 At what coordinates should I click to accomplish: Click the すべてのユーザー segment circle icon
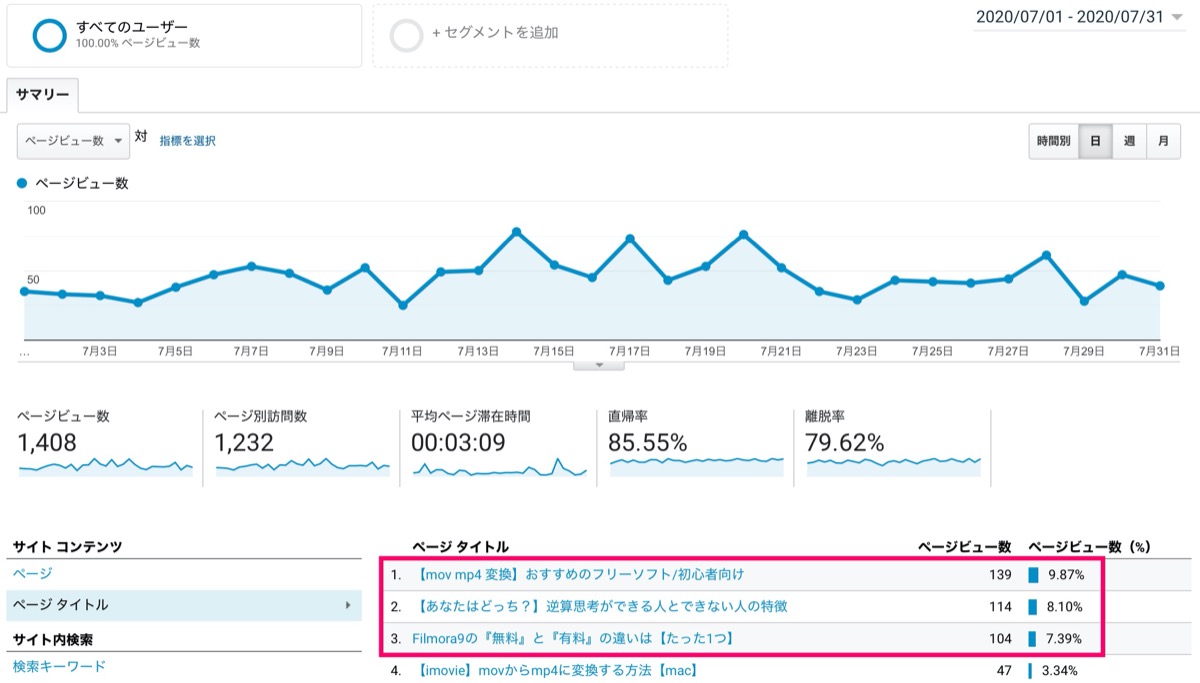(49, 35)
